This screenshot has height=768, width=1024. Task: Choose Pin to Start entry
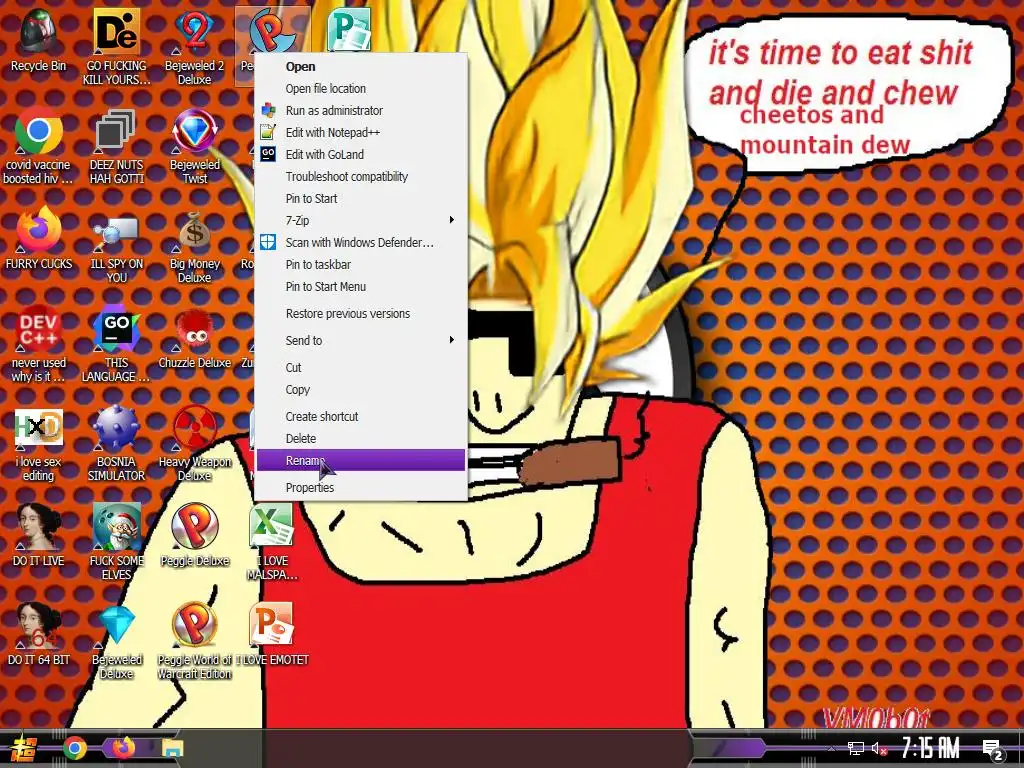click(x=360, y=199)
